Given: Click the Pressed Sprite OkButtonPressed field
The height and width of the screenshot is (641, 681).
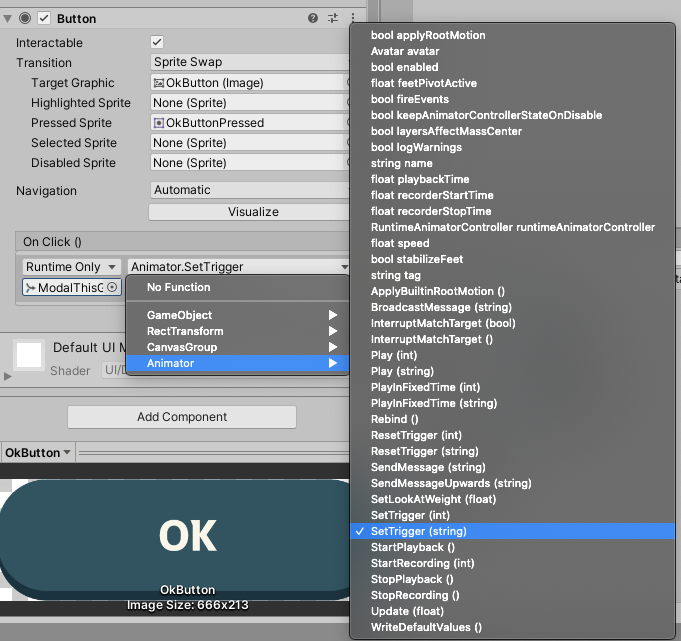Looking at the screenshot, I should pyautogui.click(x=250, y=122).
